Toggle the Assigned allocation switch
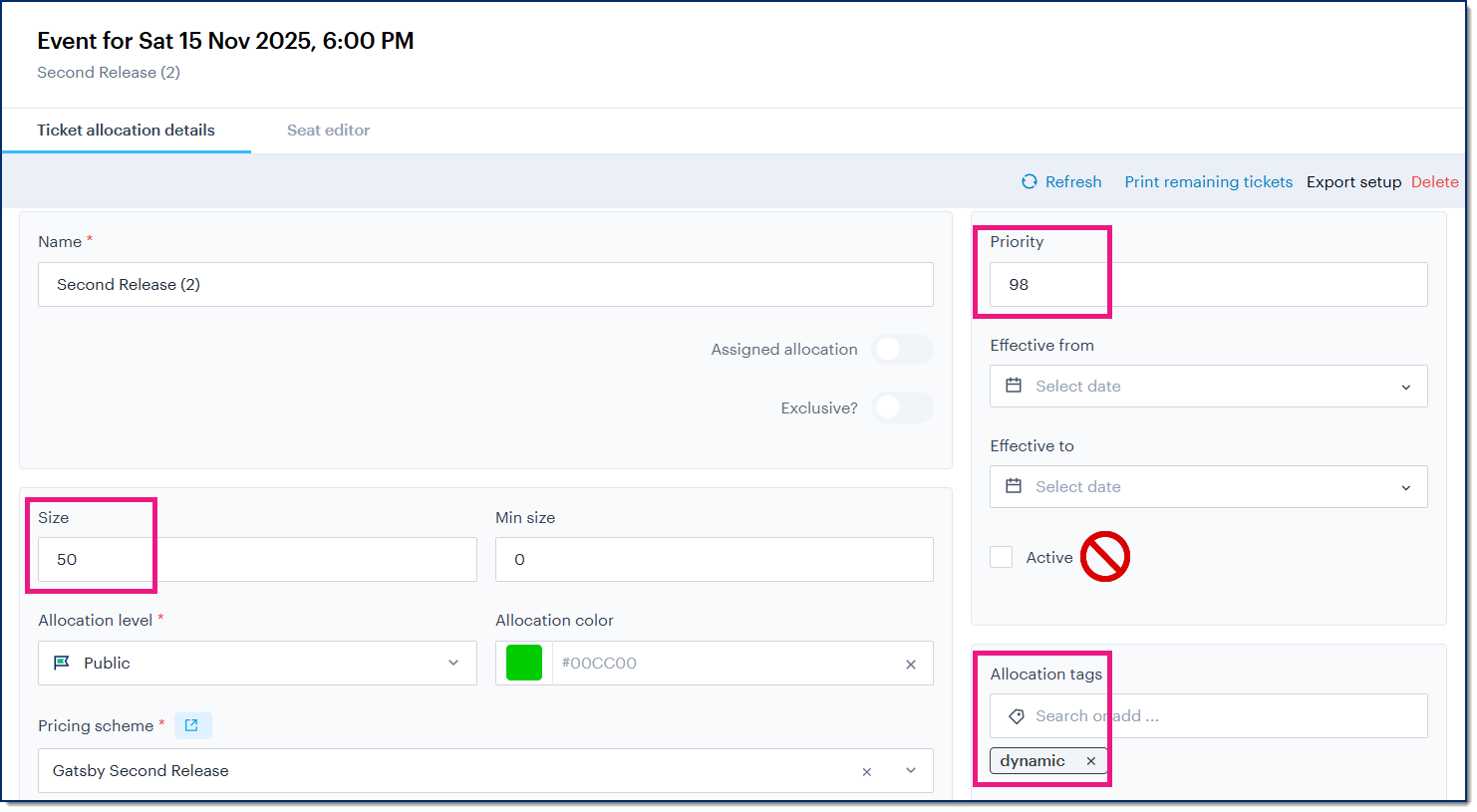 [902, 349]
